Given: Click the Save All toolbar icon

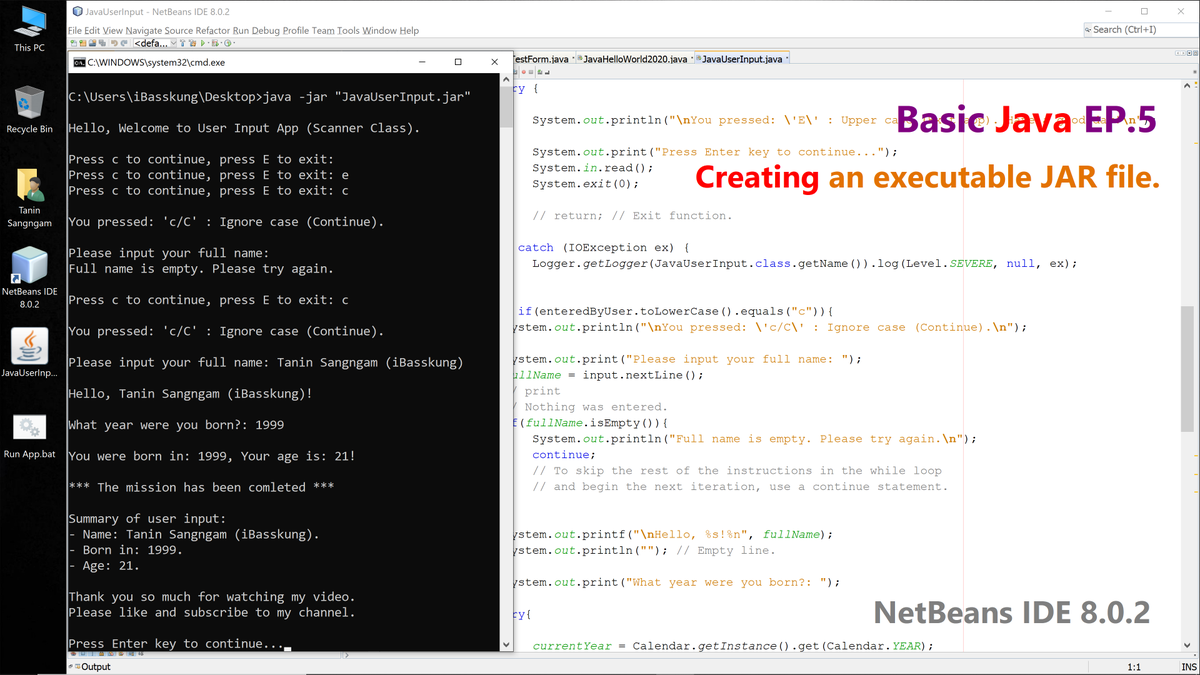Looking at the screenshot, I should tap(102, 43).
